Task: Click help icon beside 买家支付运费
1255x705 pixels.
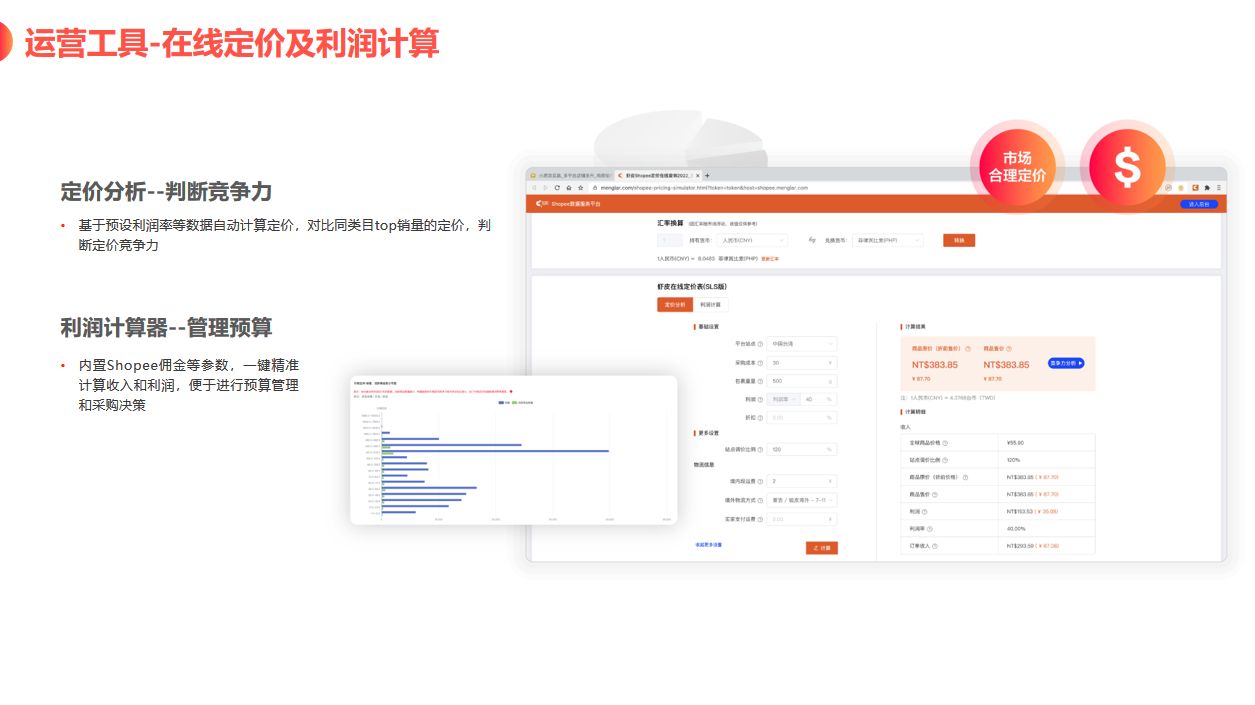Action: 760,519
